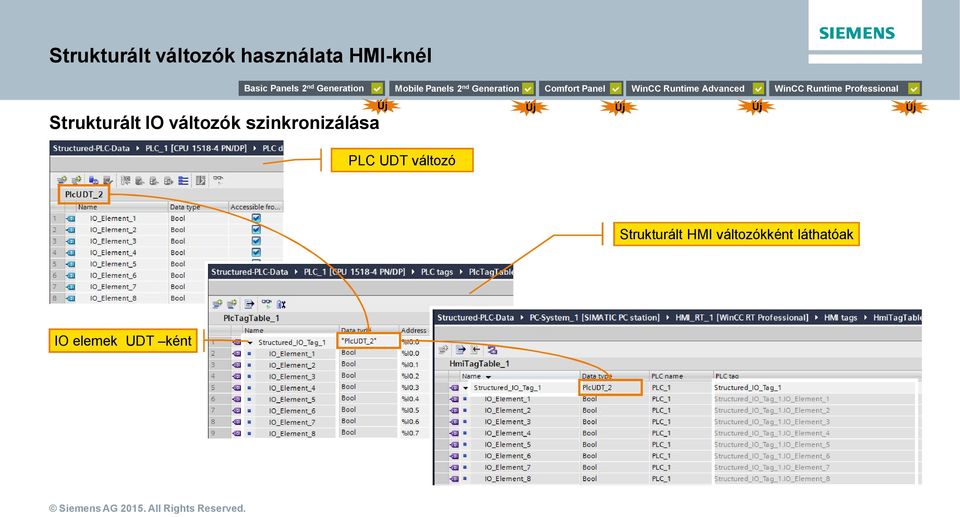This screenshot has height=517, width=960.
Task: Click PLC tag Structured_IO_Tag_1.IO_Element_7 cell
Action: point(771,467)
